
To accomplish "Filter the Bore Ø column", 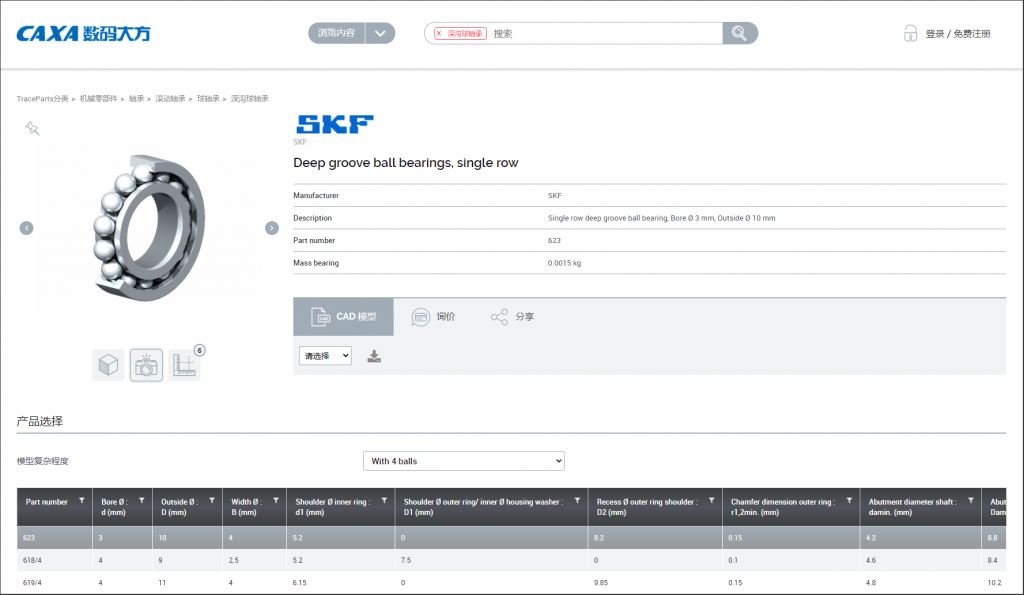I will click(141, 501).
